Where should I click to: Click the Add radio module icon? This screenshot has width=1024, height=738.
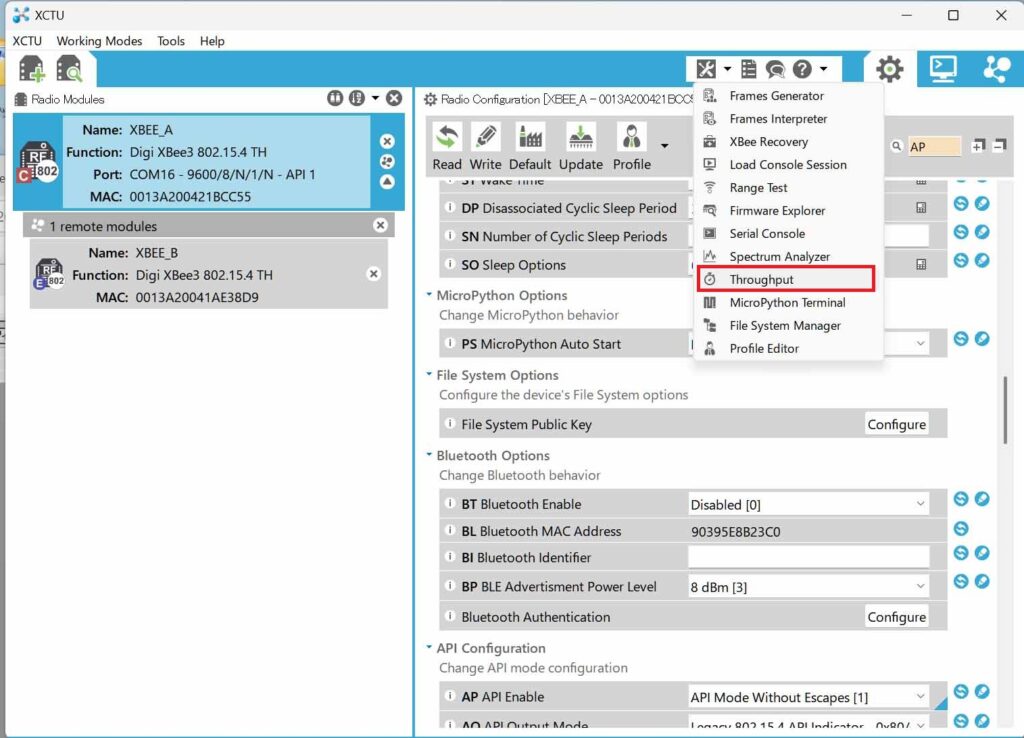pyautogui.click(x=31, y=69)
